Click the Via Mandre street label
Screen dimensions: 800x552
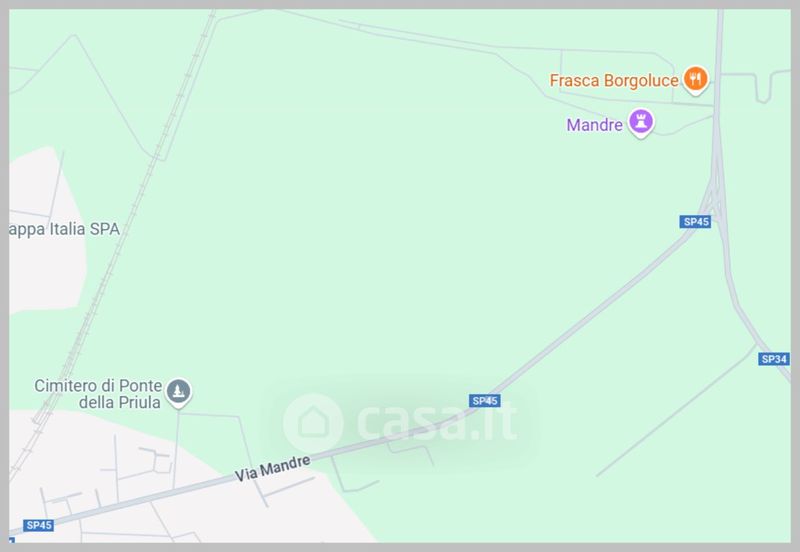click(x=272, y=468)
